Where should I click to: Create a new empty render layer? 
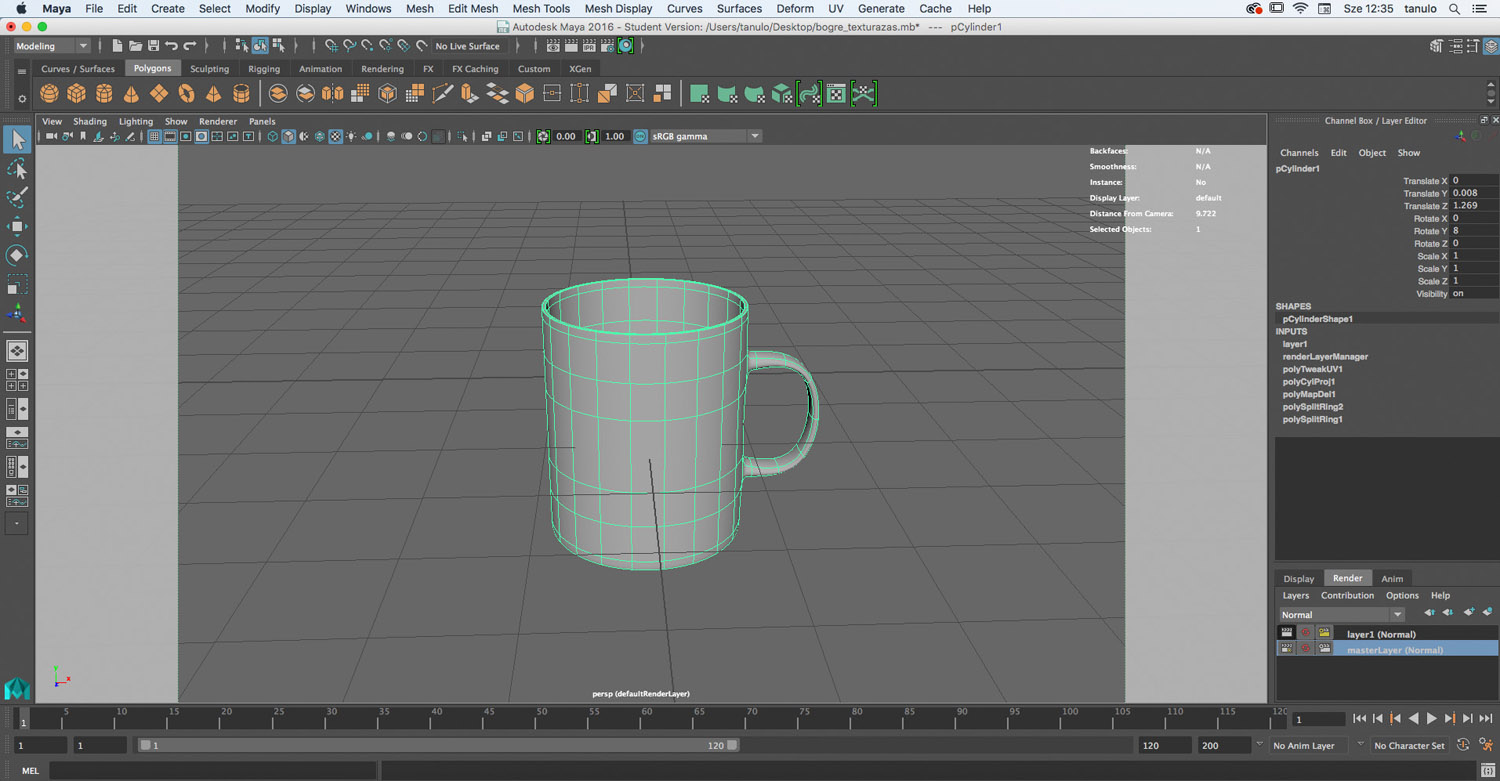point(1468,612)
